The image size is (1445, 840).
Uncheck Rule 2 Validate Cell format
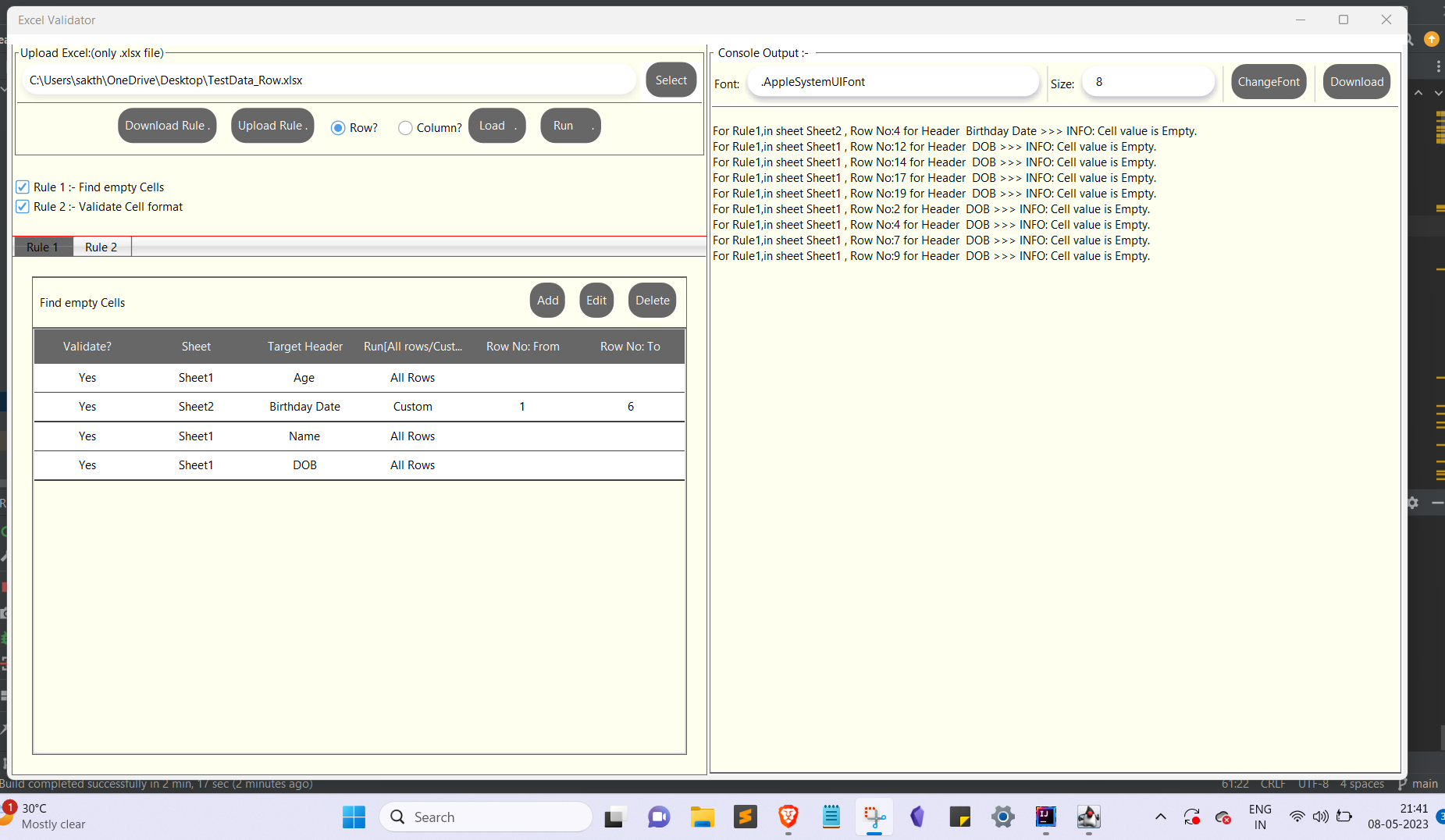[23, 207]
